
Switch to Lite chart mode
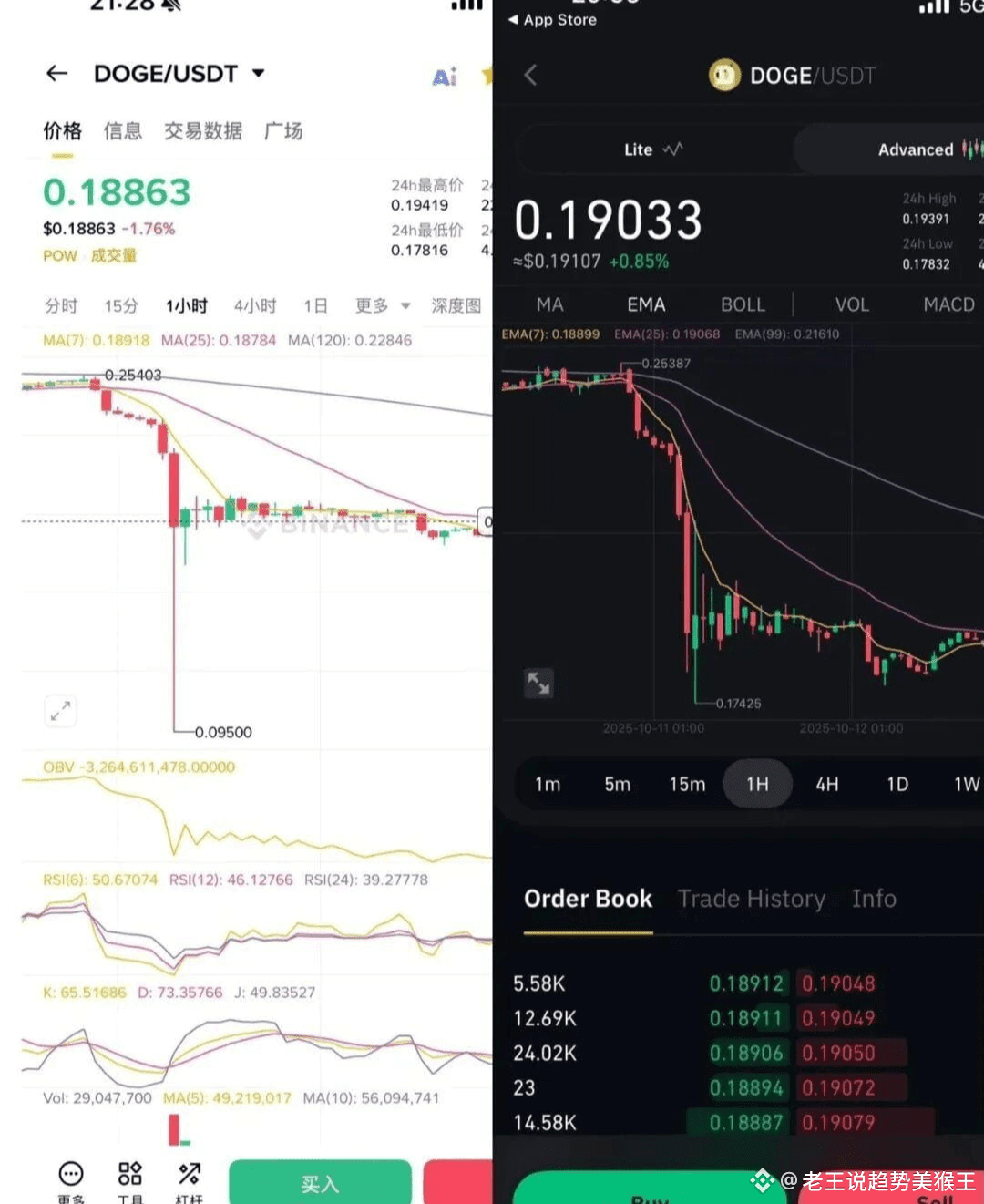(x=652, y=149)
